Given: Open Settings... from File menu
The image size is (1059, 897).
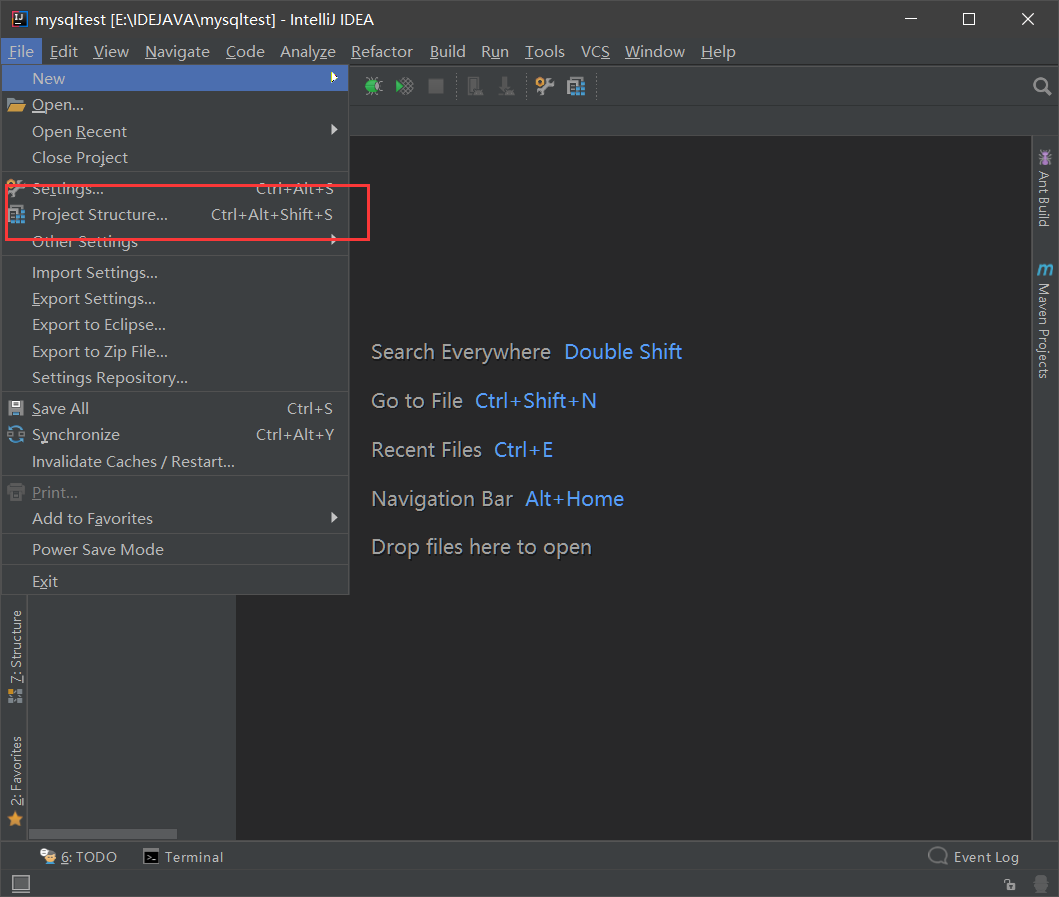Looking at the screenshot, I should pyautogui.click(x=176, y=188).
